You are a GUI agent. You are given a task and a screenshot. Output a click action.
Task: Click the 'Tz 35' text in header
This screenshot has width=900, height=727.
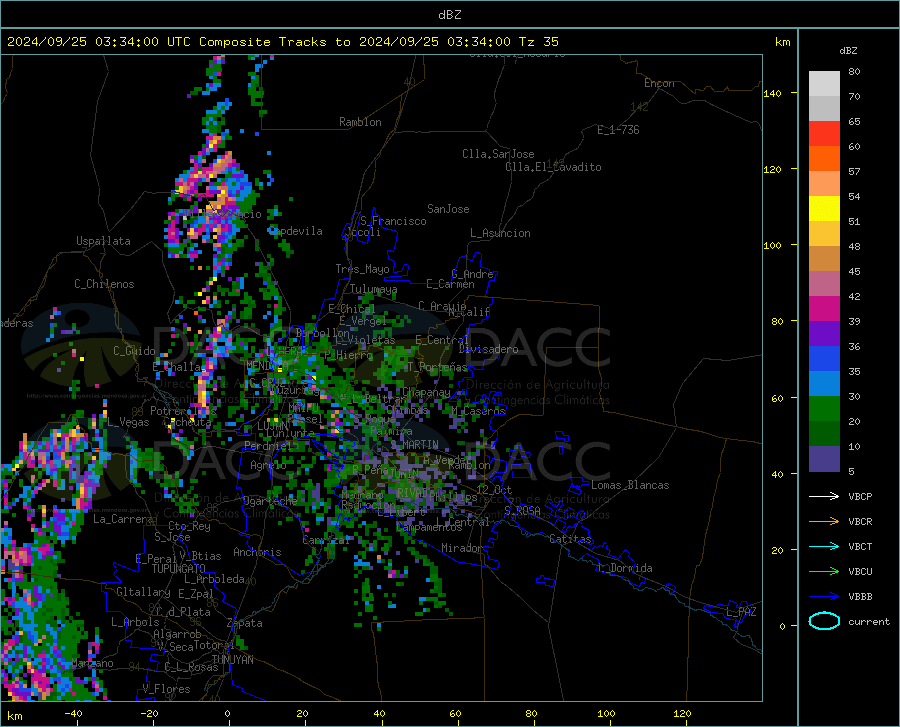[x=539, y=42]
